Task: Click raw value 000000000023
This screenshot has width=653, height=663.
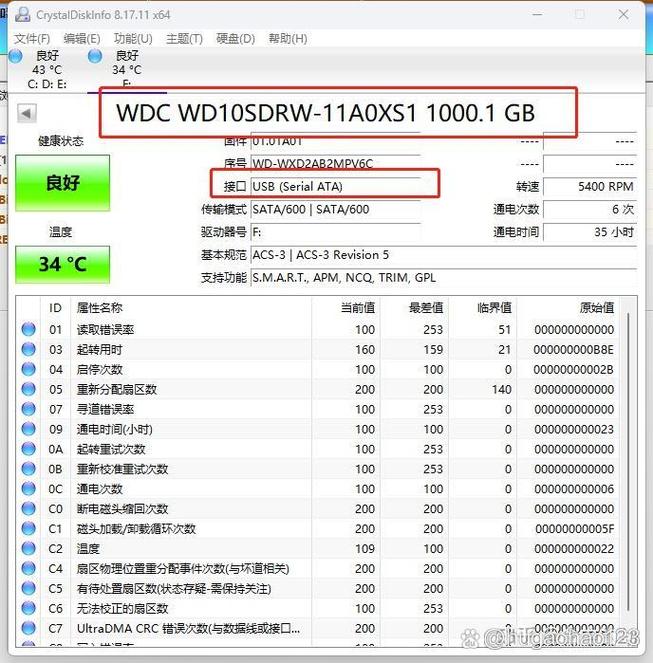Action: click(x=574, y=429)
